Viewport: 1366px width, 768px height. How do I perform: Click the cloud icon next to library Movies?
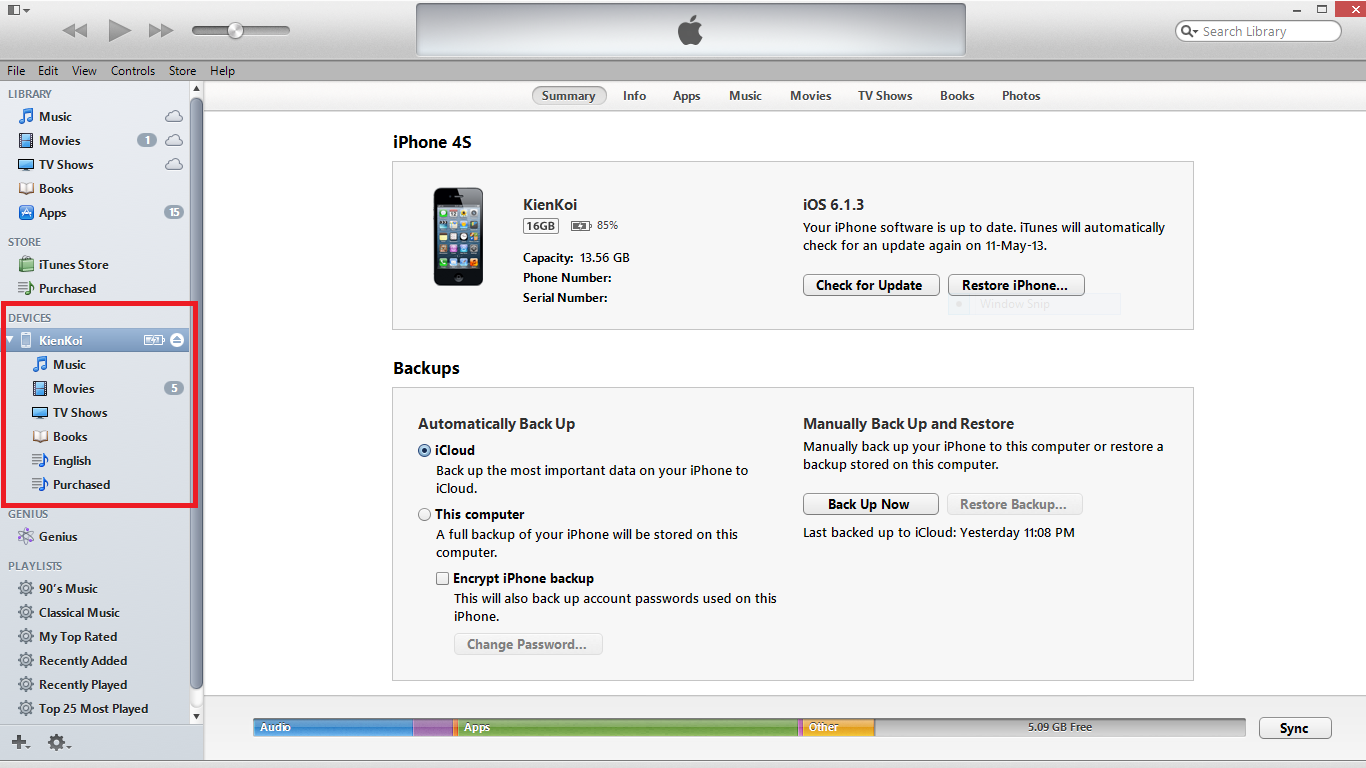174,140
